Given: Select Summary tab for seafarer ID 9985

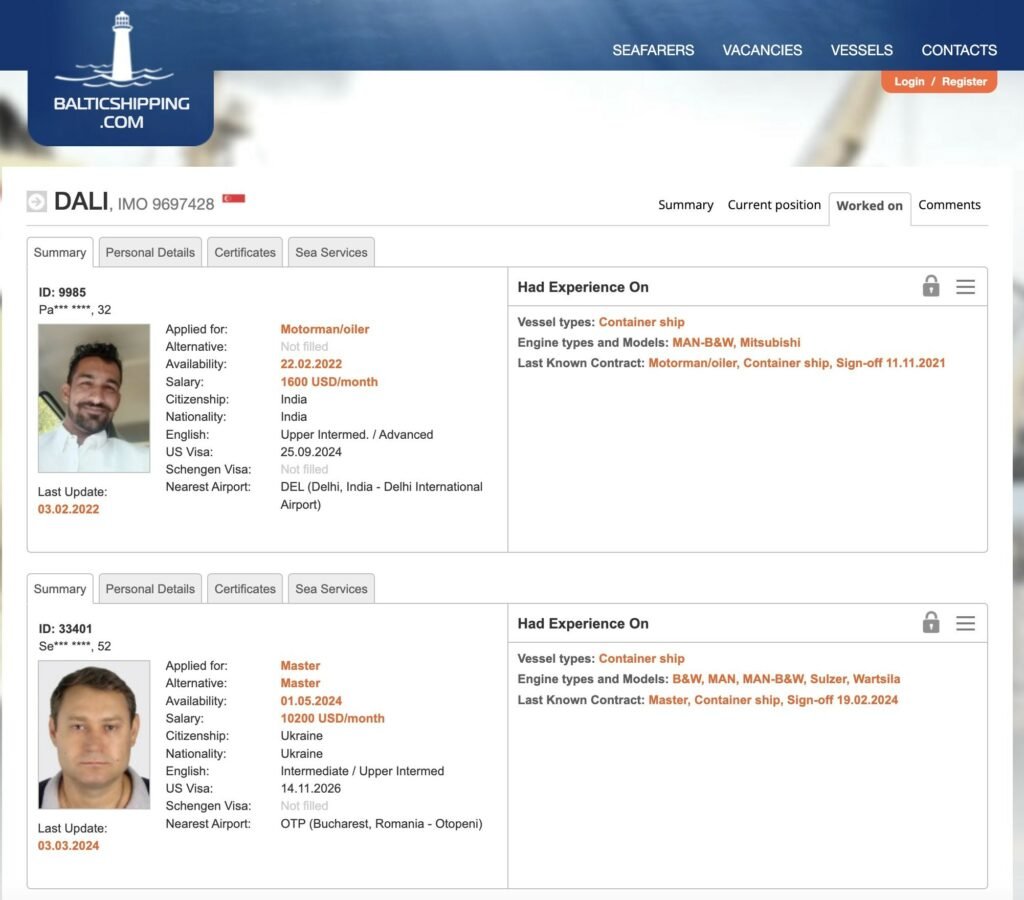Looking at the screenshot, I should point(60,252).
